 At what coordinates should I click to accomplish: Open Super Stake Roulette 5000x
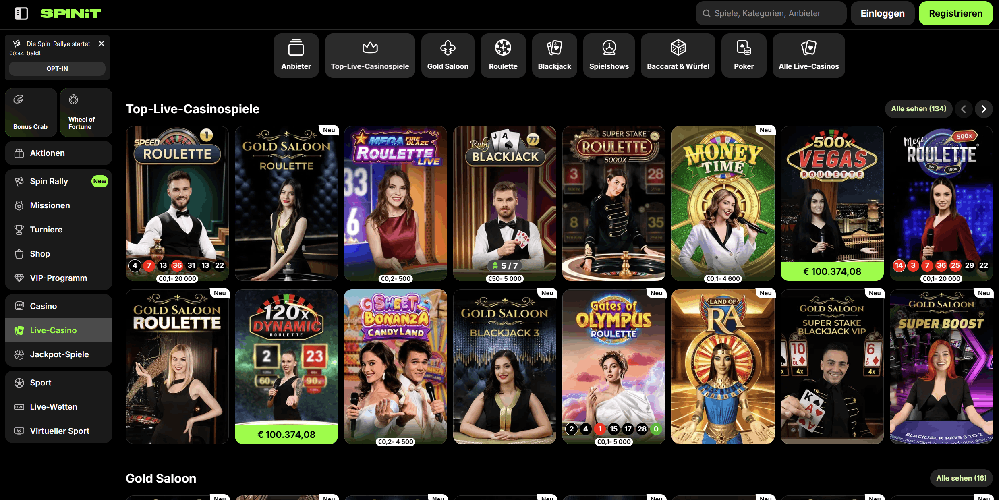click(614, 203)
